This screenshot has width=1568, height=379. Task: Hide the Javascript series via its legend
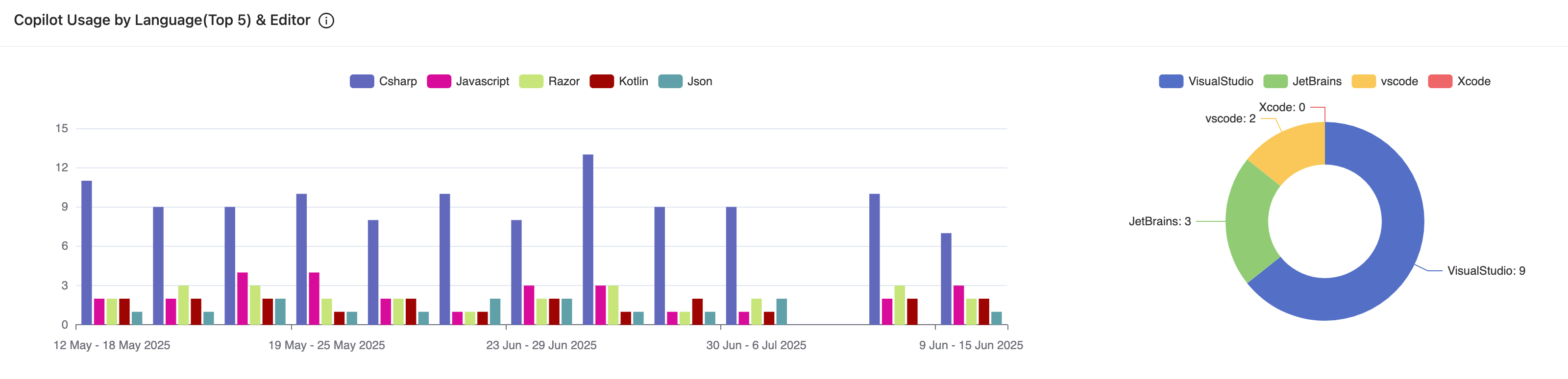[x=468, y=81]
